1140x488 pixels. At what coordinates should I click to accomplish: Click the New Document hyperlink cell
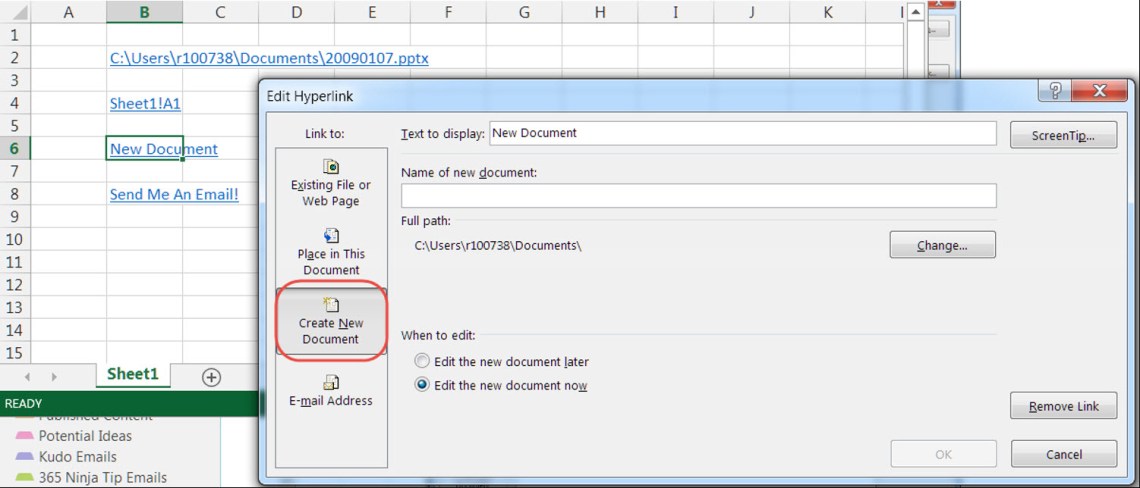144,148
